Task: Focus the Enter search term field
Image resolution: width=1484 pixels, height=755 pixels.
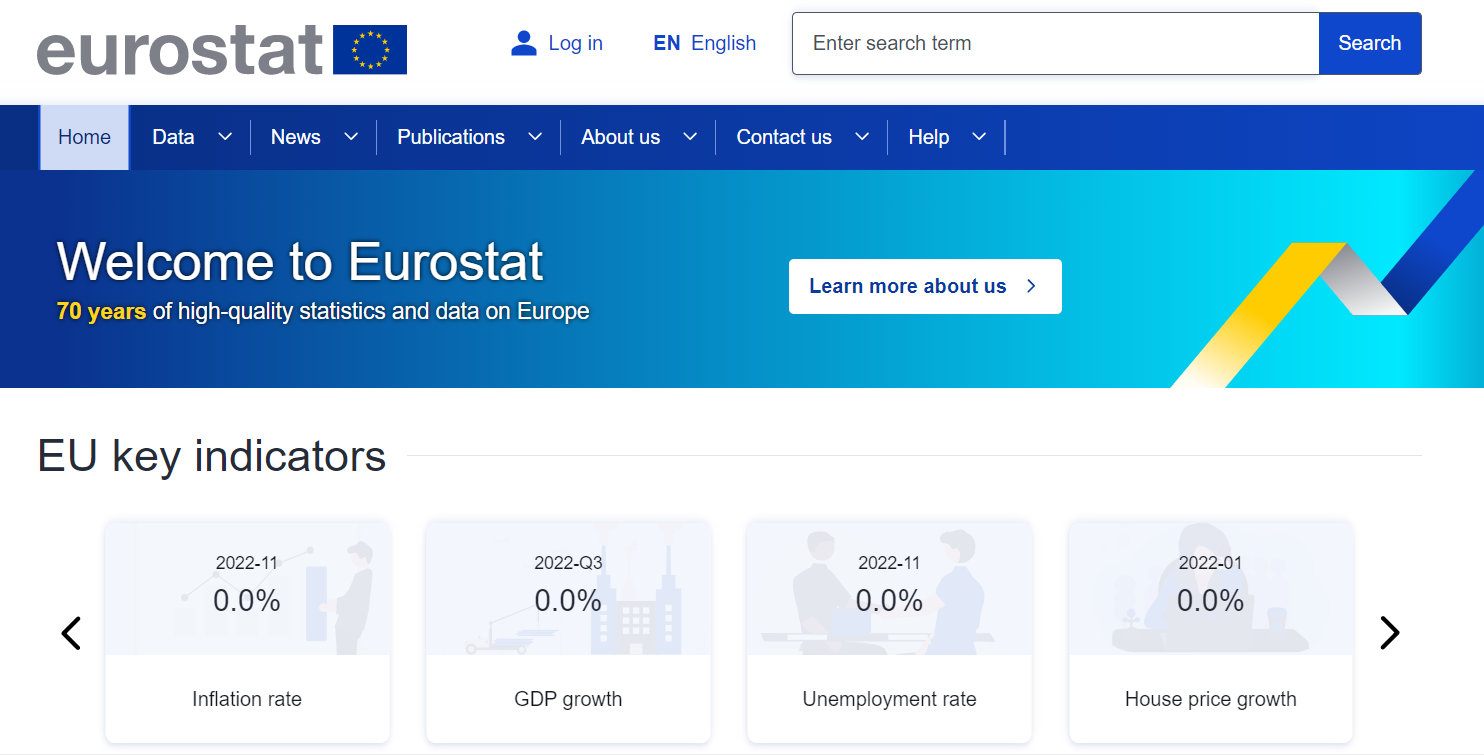Action: click(x=1055, y=43)
